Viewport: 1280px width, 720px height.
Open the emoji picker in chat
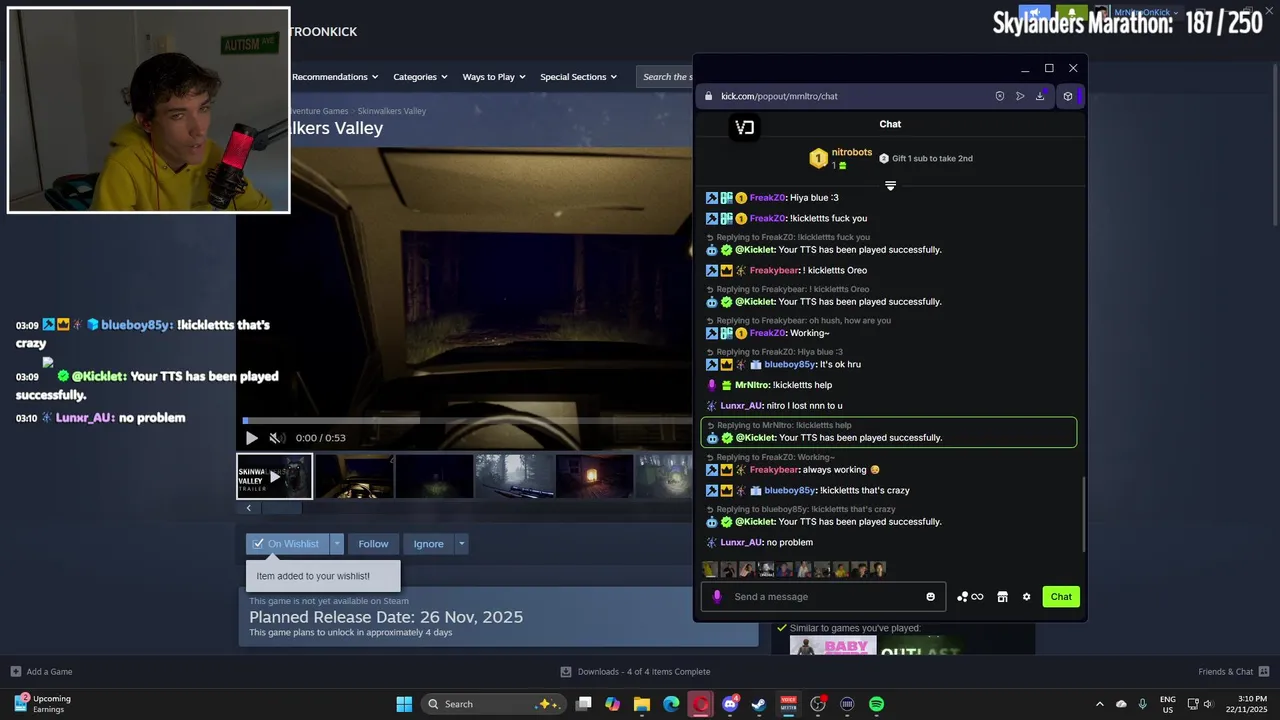point(930,597)
